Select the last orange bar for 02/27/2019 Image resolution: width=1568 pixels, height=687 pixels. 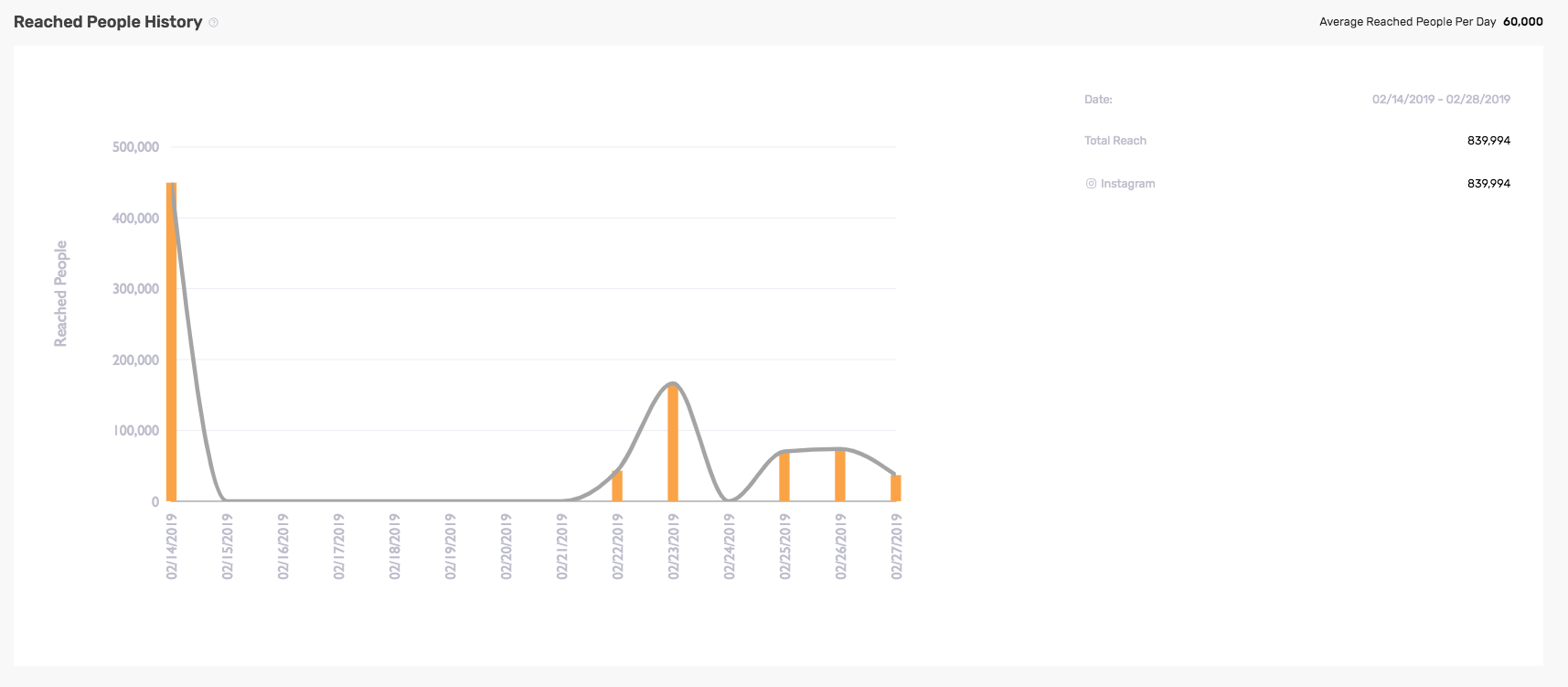point(896,488)
